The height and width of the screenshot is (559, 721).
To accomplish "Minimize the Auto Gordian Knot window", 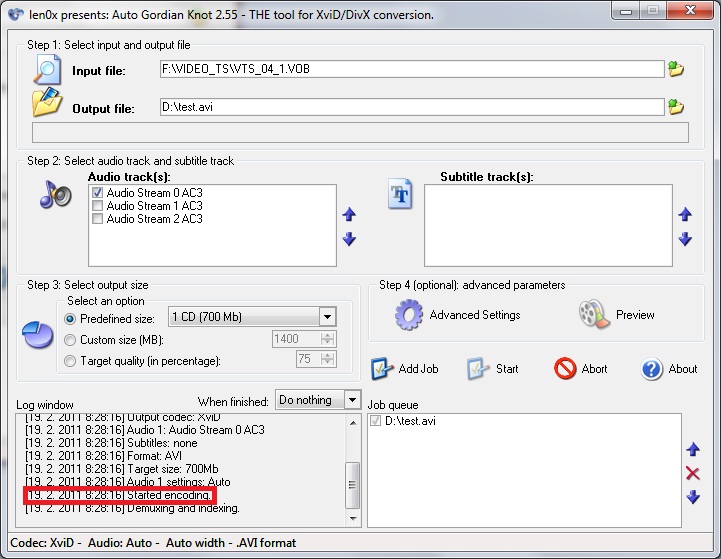I will [x=626, y=11].
